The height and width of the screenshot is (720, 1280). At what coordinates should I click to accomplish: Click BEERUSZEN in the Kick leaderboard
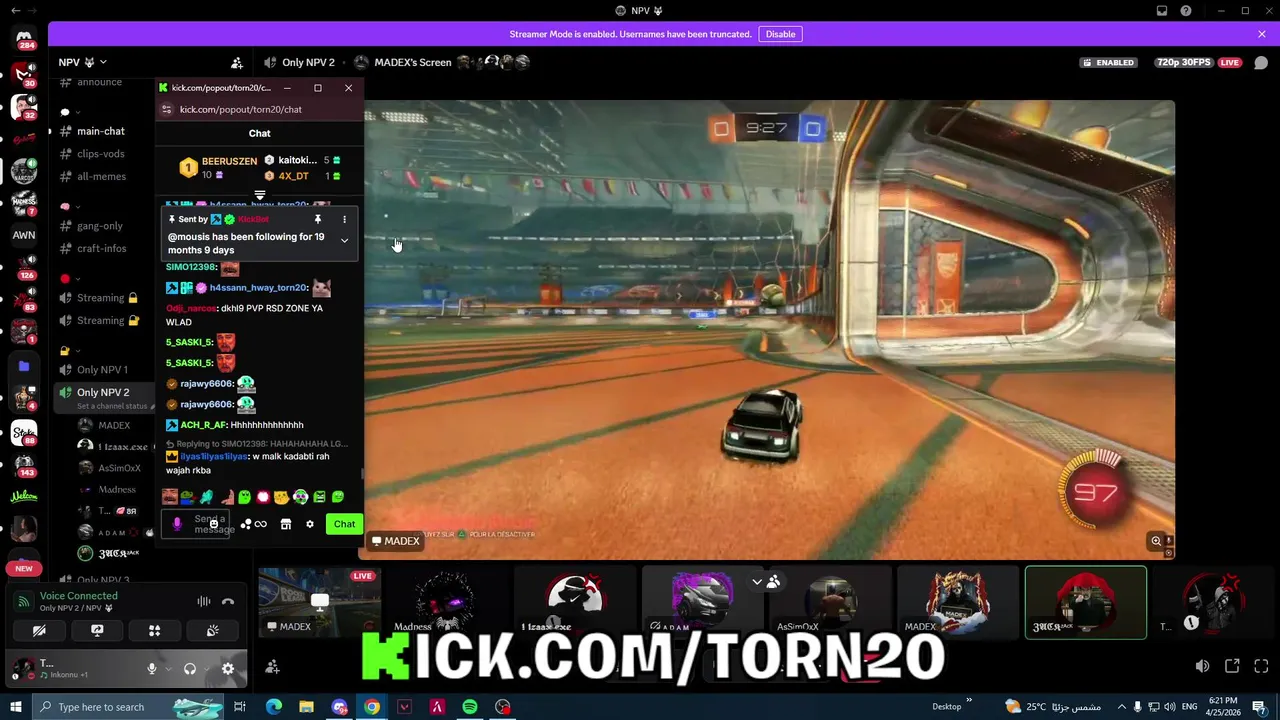pos(229,161)
